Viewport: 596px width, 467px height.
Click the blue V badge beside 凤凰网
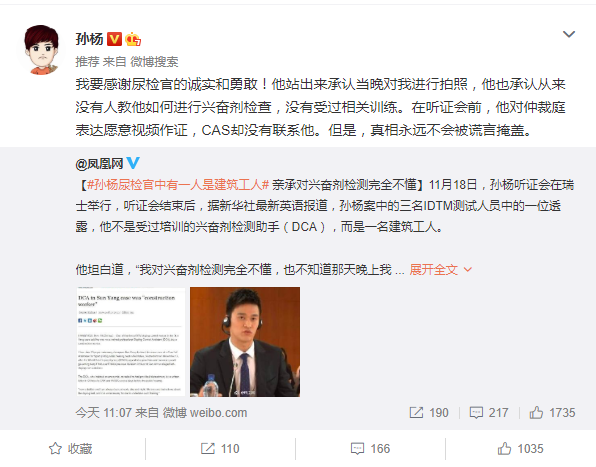[133, 163]
